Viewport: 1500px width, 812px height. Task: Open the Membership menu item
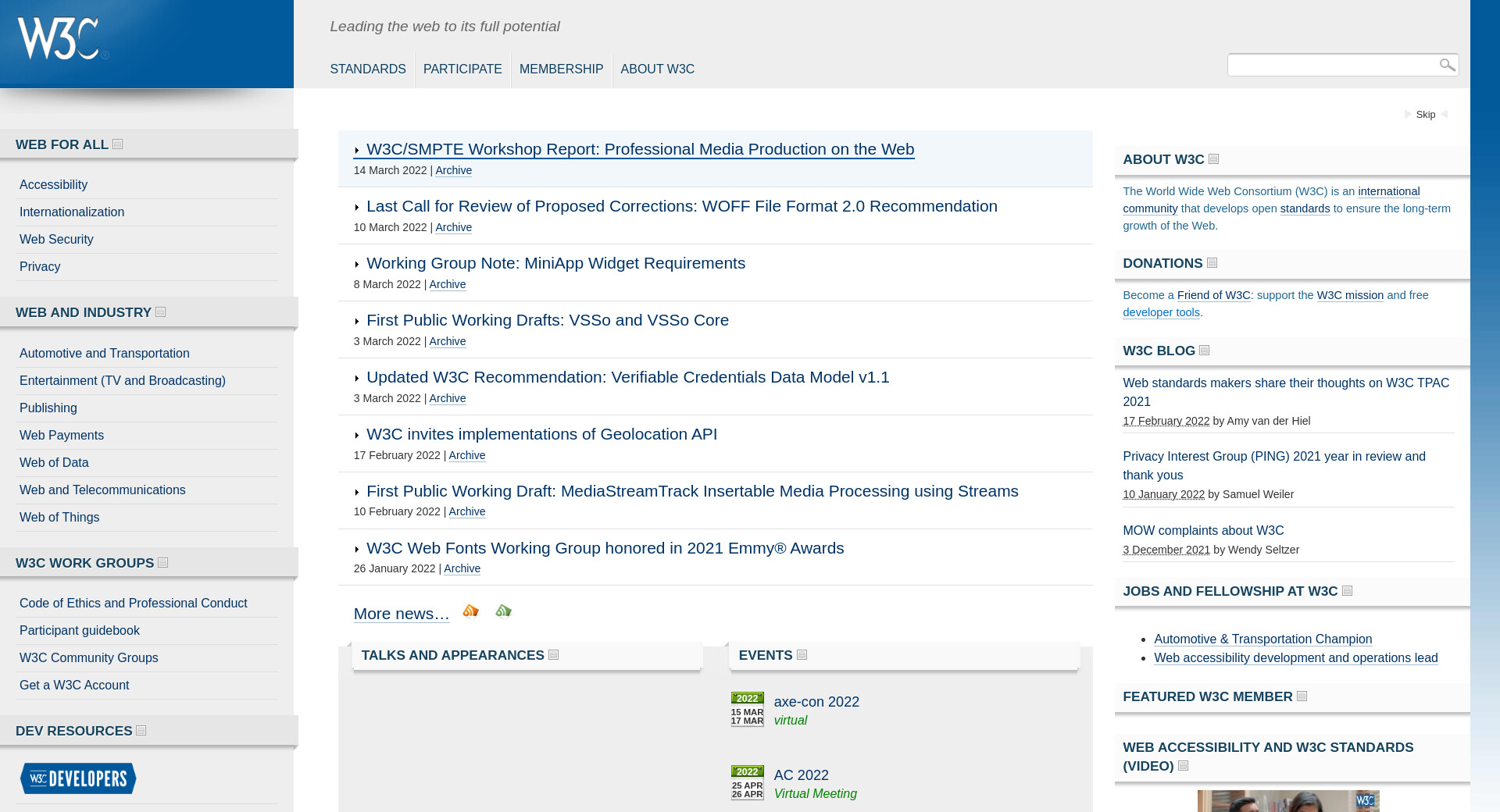coord(561,69)
